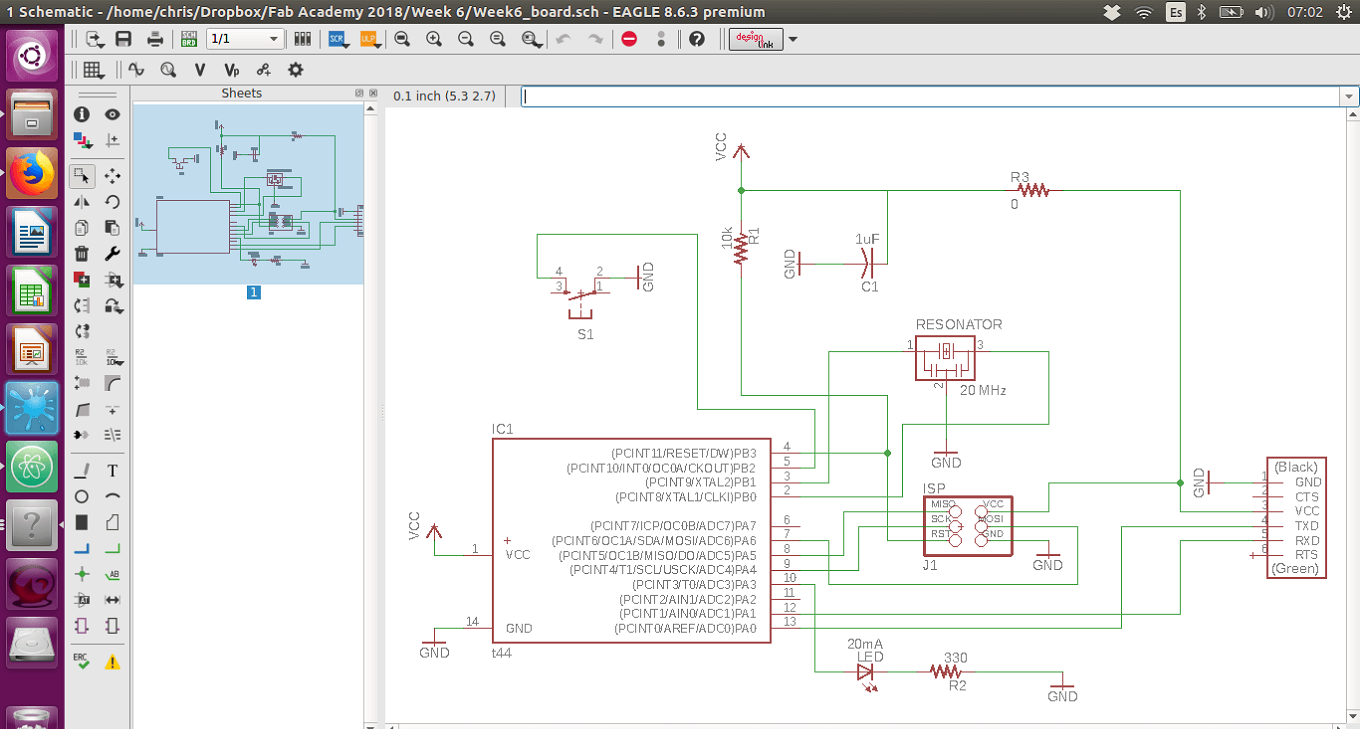Viewport: 1360px width, 731px height.
Task: Click the t44 component value text
Action: (x=502, y=652)
